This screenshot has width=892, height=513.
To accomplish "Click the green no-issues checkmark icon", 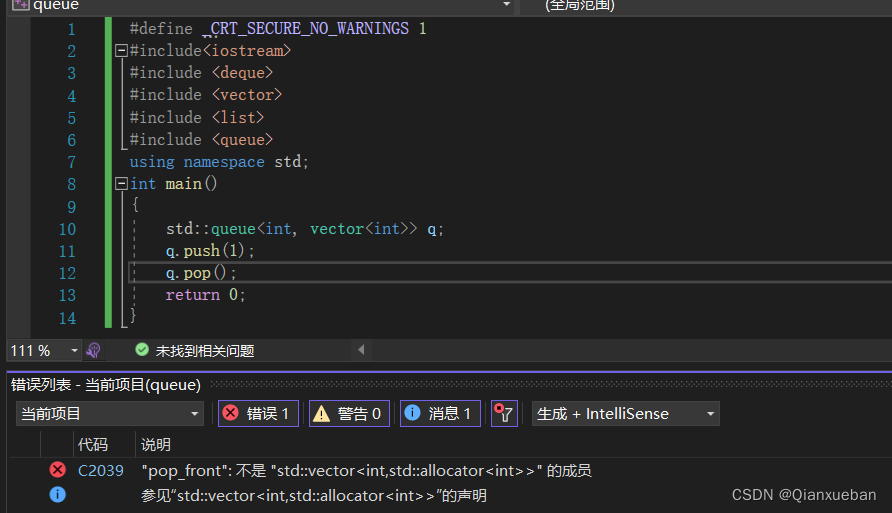I will pos(142,350).
